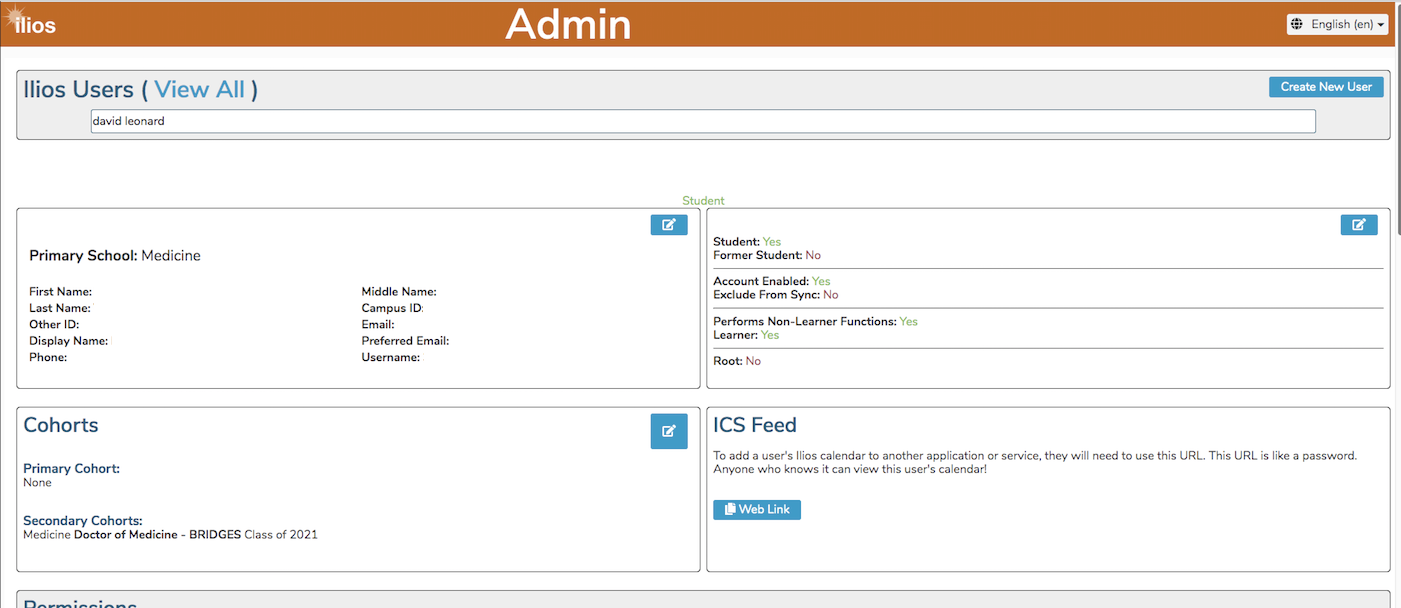Click the Ilios logo in header
This screenshot has height=608, width=1401.
[30, 22]
